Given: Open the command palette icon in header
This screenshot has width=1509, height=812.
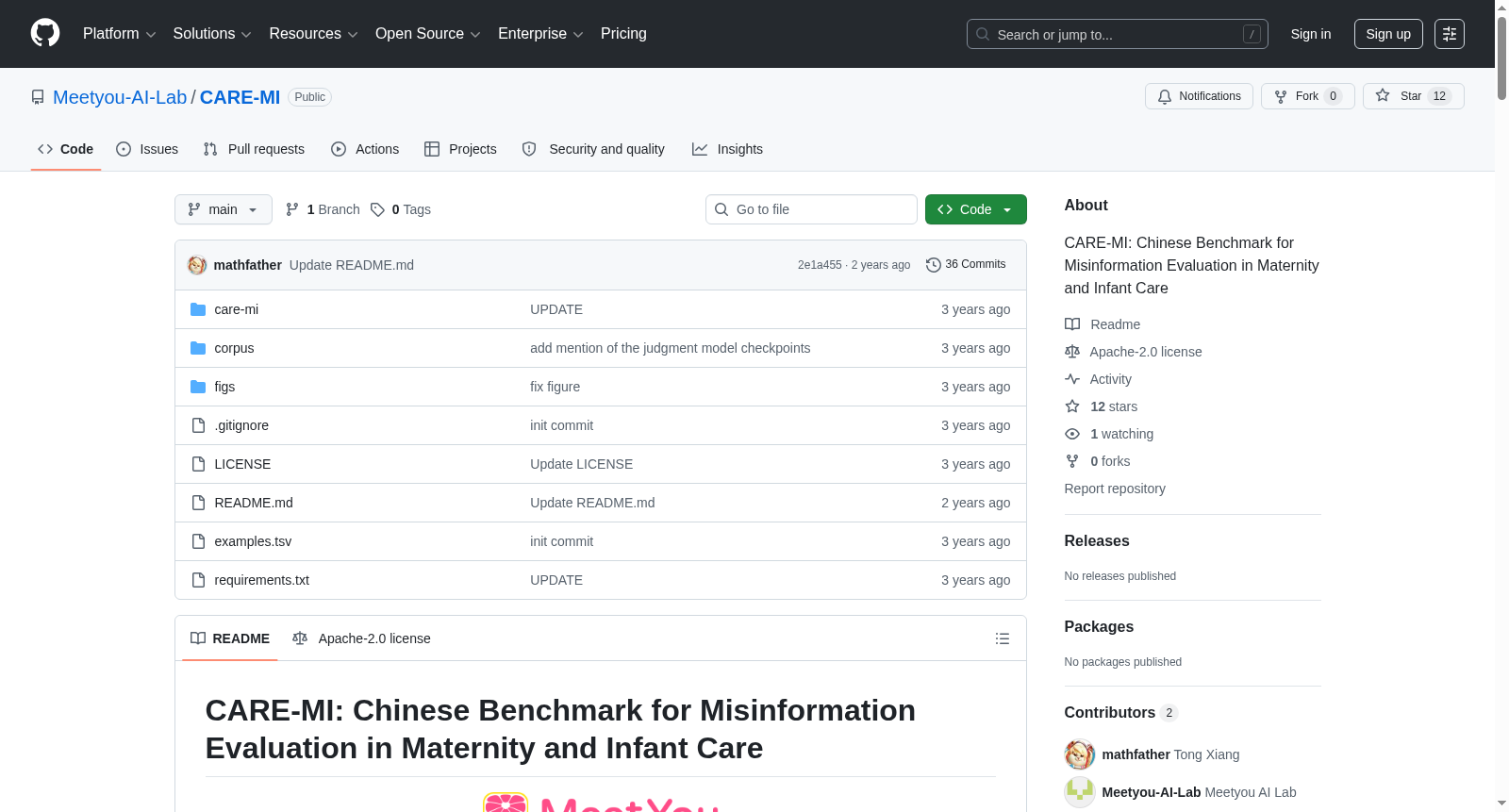Looking at the screenshot, I should coord(1450,34).
